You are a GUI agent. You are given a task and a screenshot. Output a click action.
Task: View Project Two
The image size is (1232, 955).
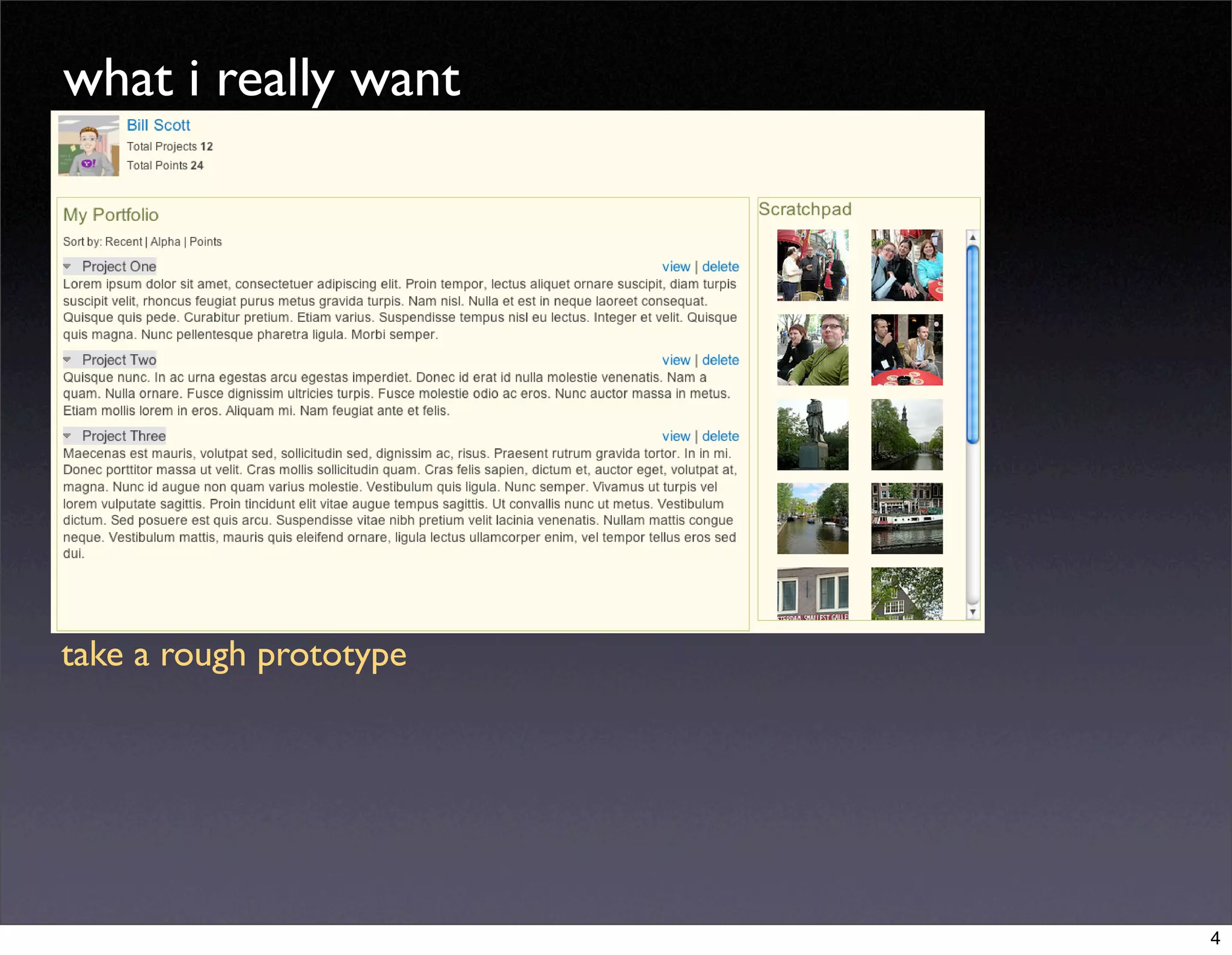(x=676, y=360)
